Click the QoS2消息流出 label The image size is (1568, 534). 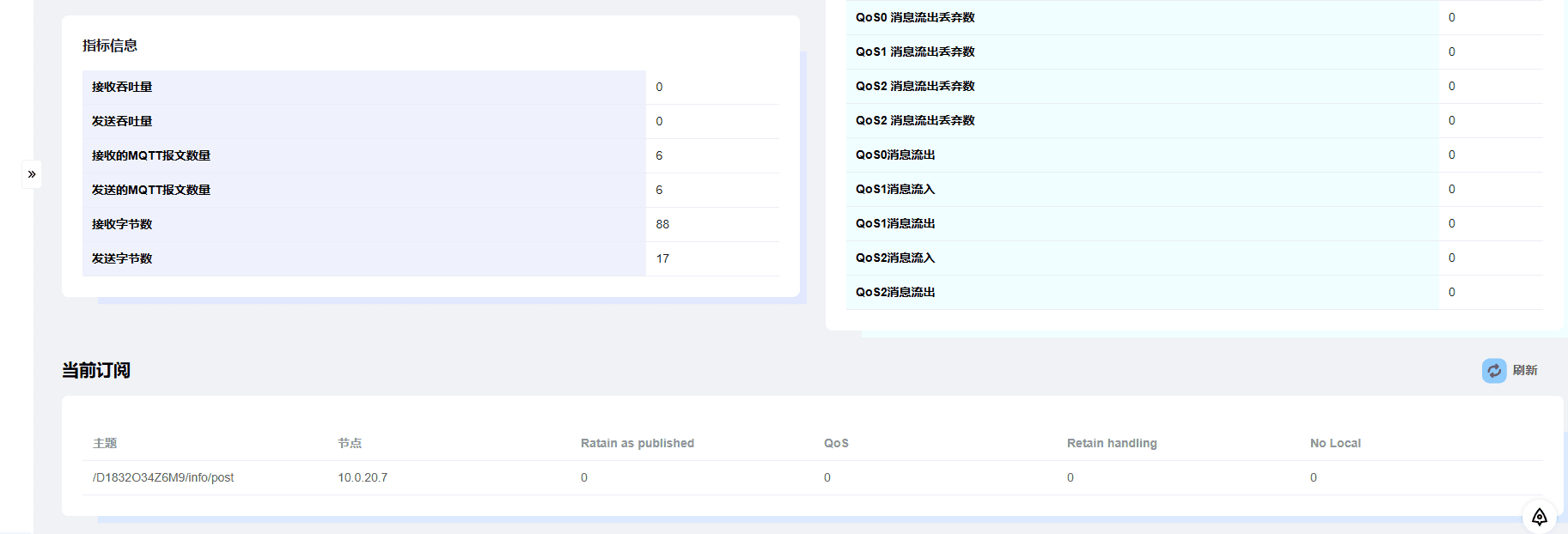(x=895, y=292)
